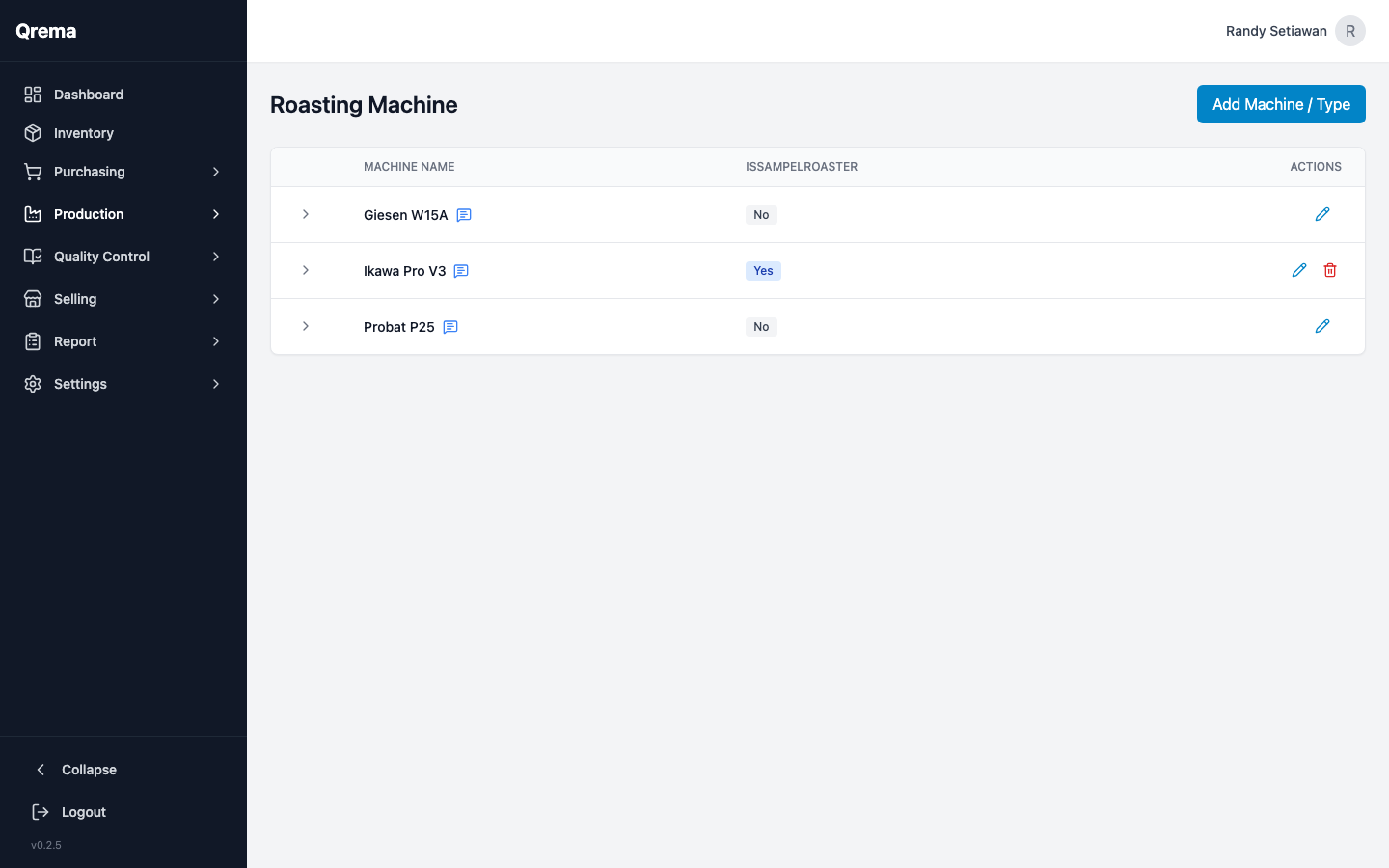This screenshot has width=1389, height=868.
Task: Open the Dashboard menu item
Action: click(x=89, y=95)
